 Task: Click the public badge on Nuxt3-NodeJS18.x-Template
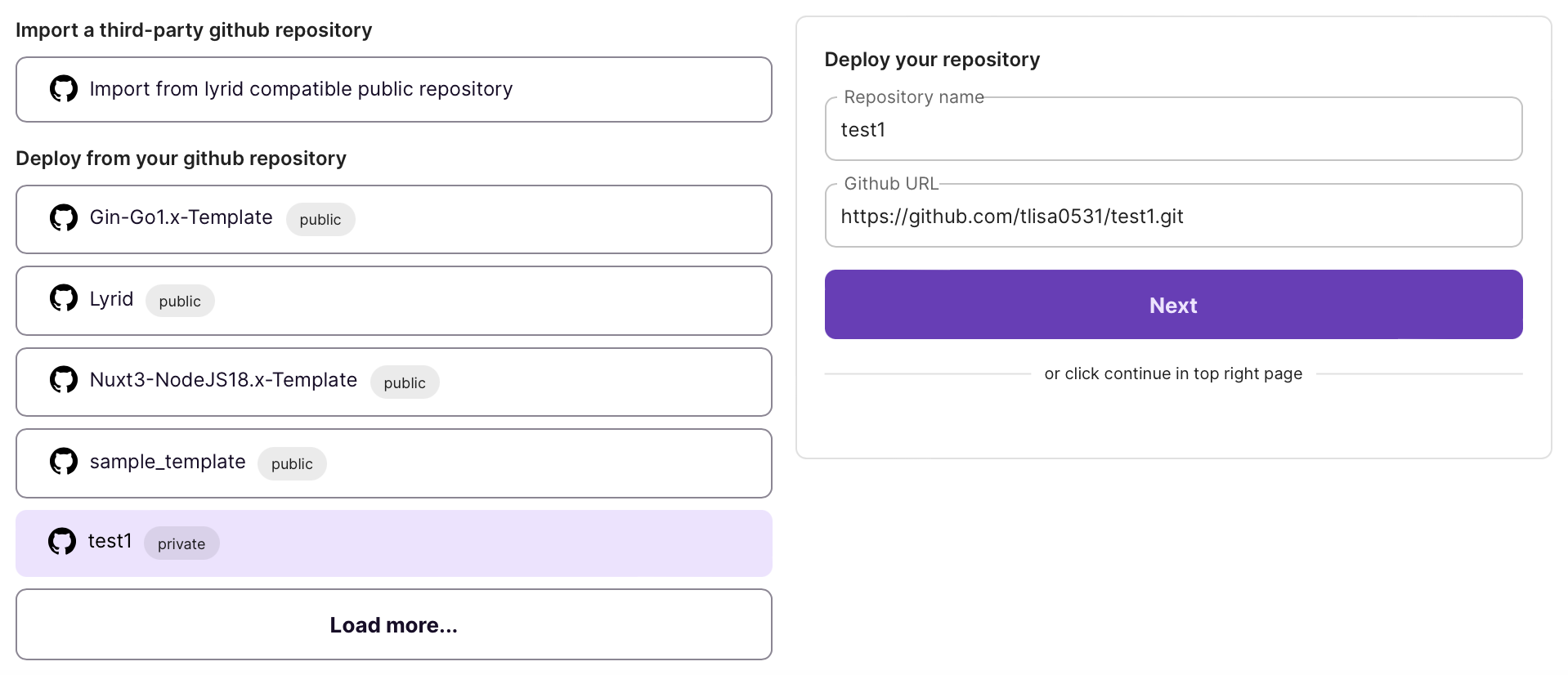405,383
